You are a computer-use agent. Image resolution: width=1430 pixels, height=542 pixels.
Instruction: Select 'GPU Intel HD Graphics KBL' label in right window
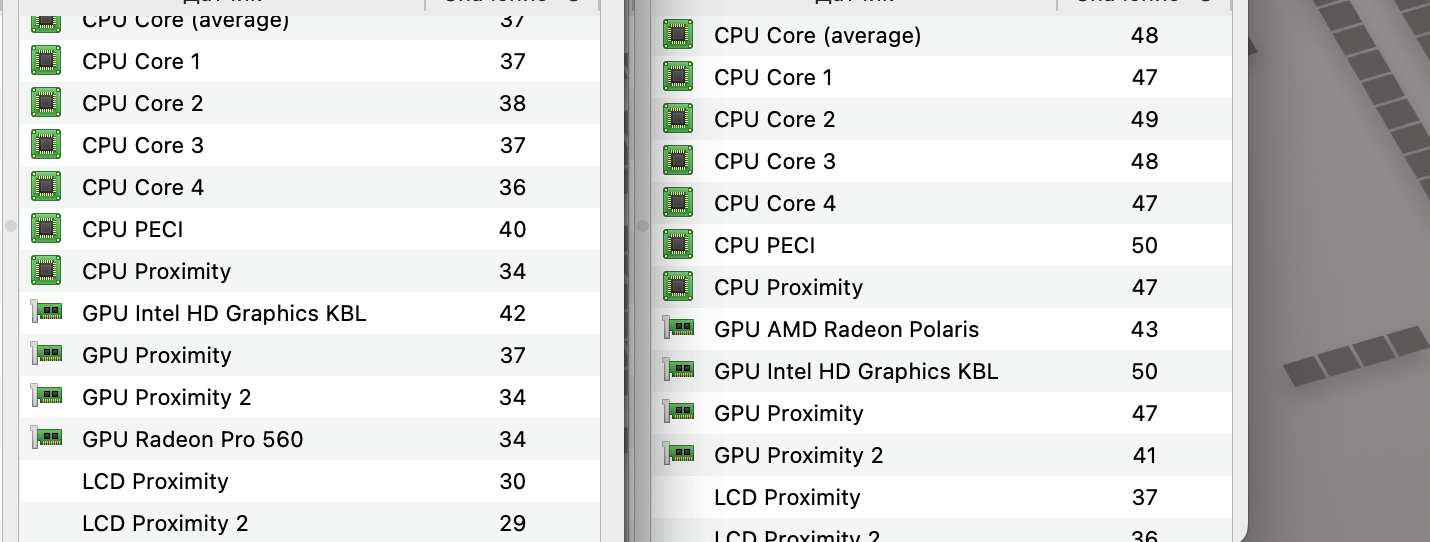point(856,371)
